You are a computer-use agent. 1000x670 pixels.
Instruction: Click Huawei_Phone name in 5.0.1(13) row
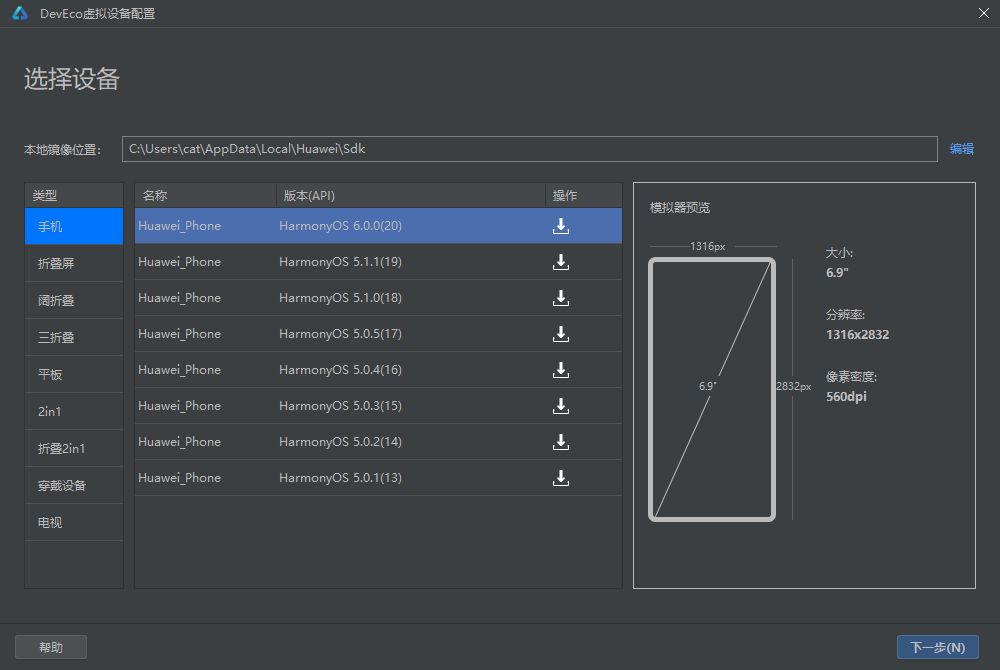(x=179, y=478)
